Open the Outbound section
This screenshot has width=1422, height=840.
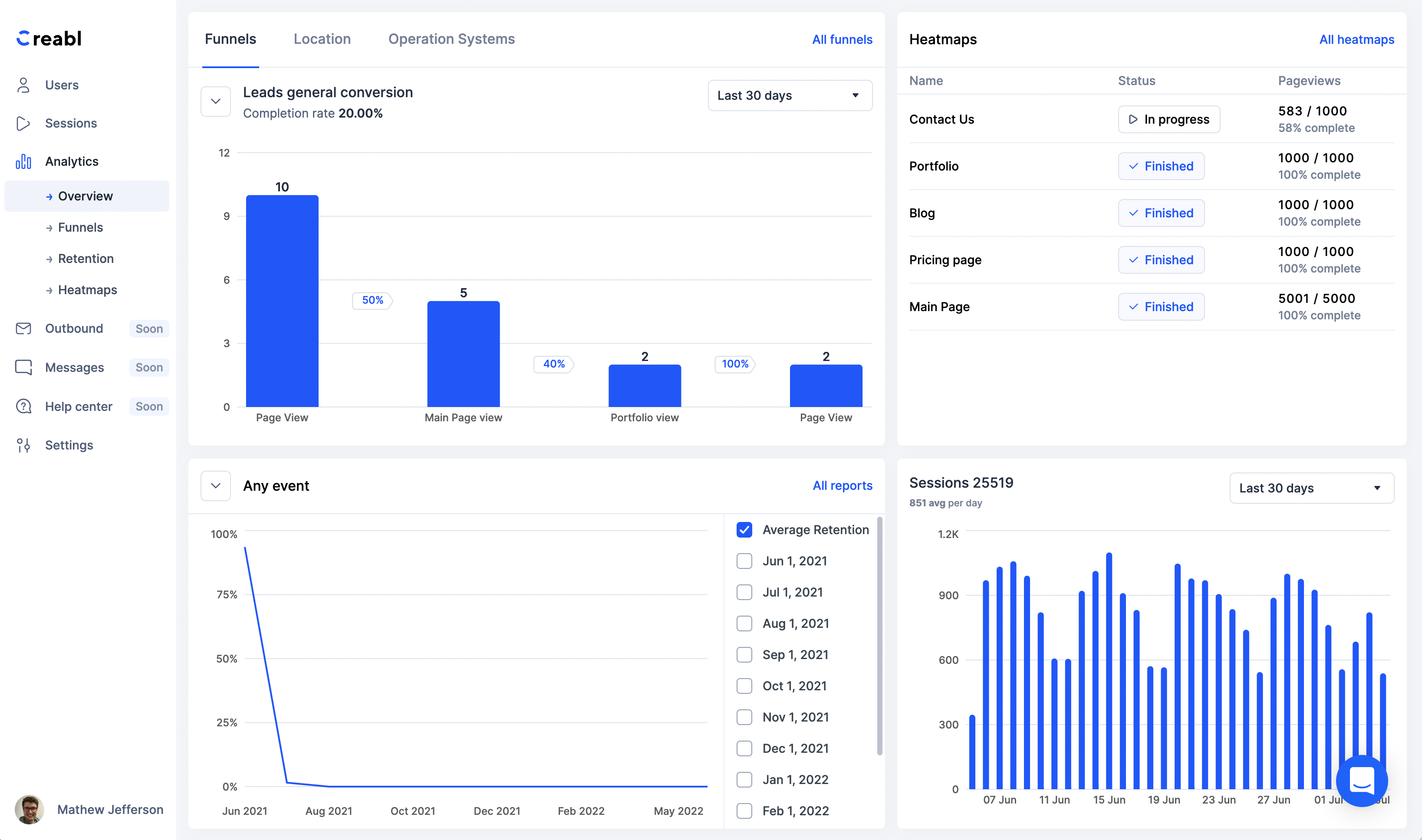pos(74,328)
